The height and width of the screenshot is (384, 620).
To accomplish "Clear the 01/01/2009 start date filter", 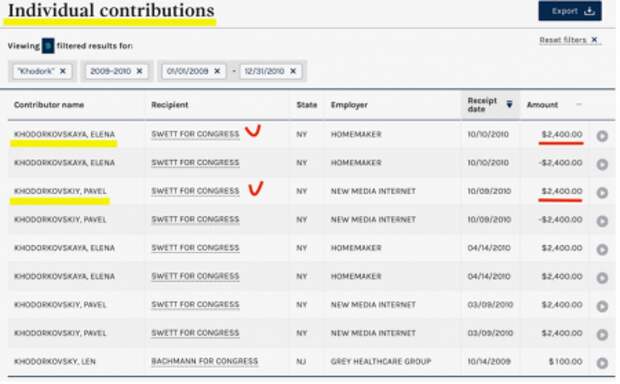I will (x=217, y=71).
